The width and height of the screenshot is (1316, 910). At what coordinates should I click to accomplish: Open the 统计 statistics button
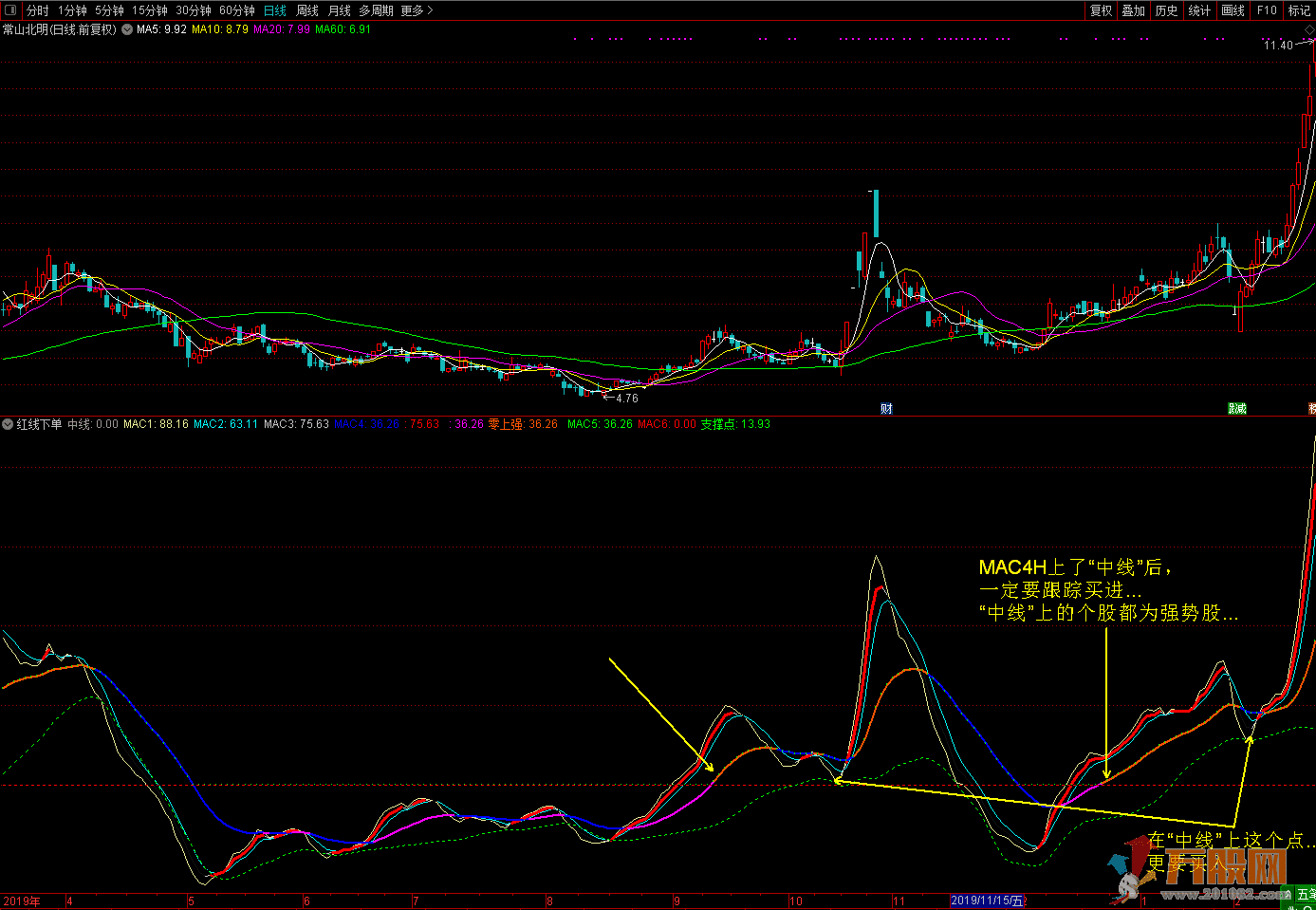pos(1199,10)
